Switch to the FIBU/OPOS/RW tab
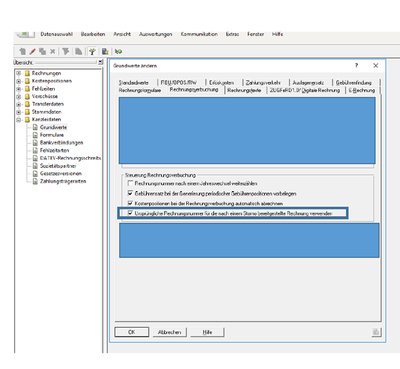Viewport: 400px width, 369px height. point(179,82)
